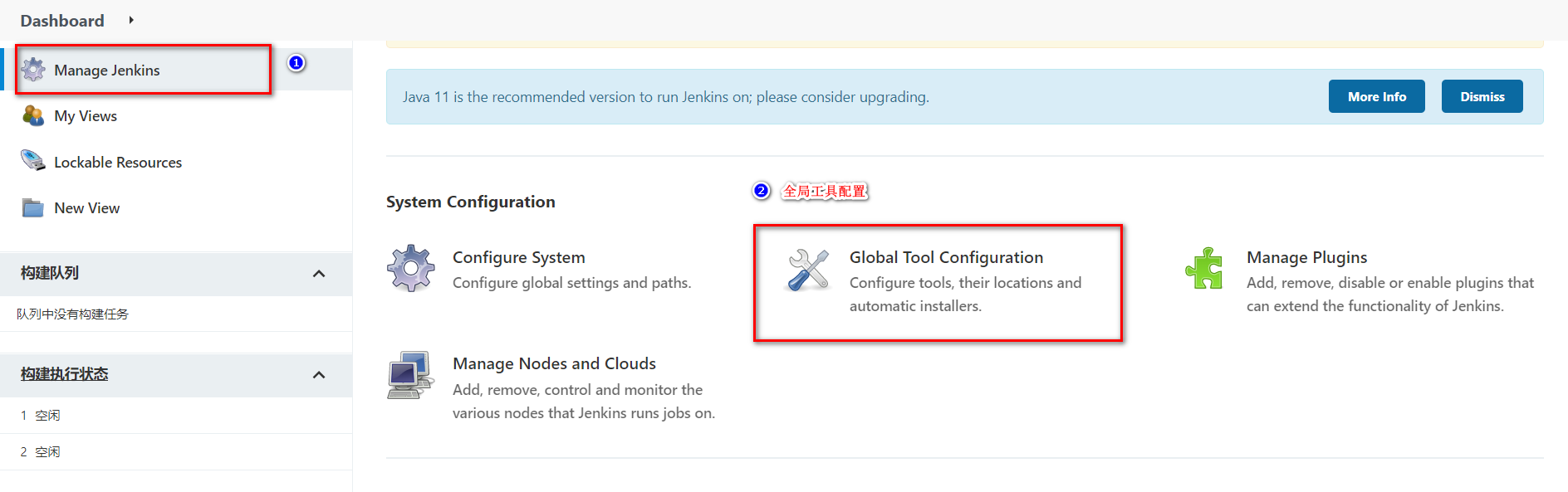1568x492 pixels.
Task: Click 'Add, remove, disable or enable plugins' description
Action: coord(1390,295)
